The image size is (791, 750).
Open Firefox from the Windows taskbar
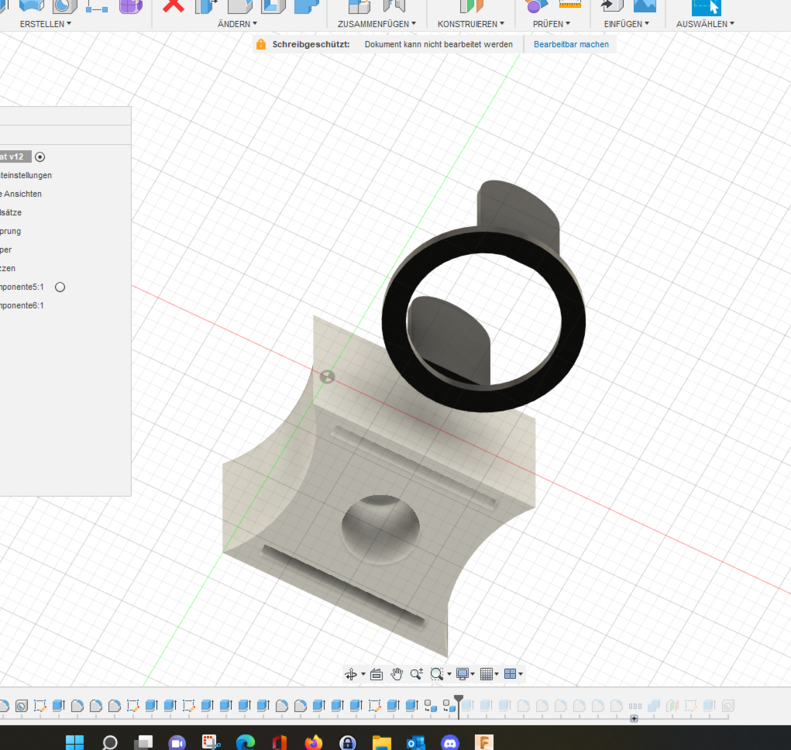pos(313,742)
